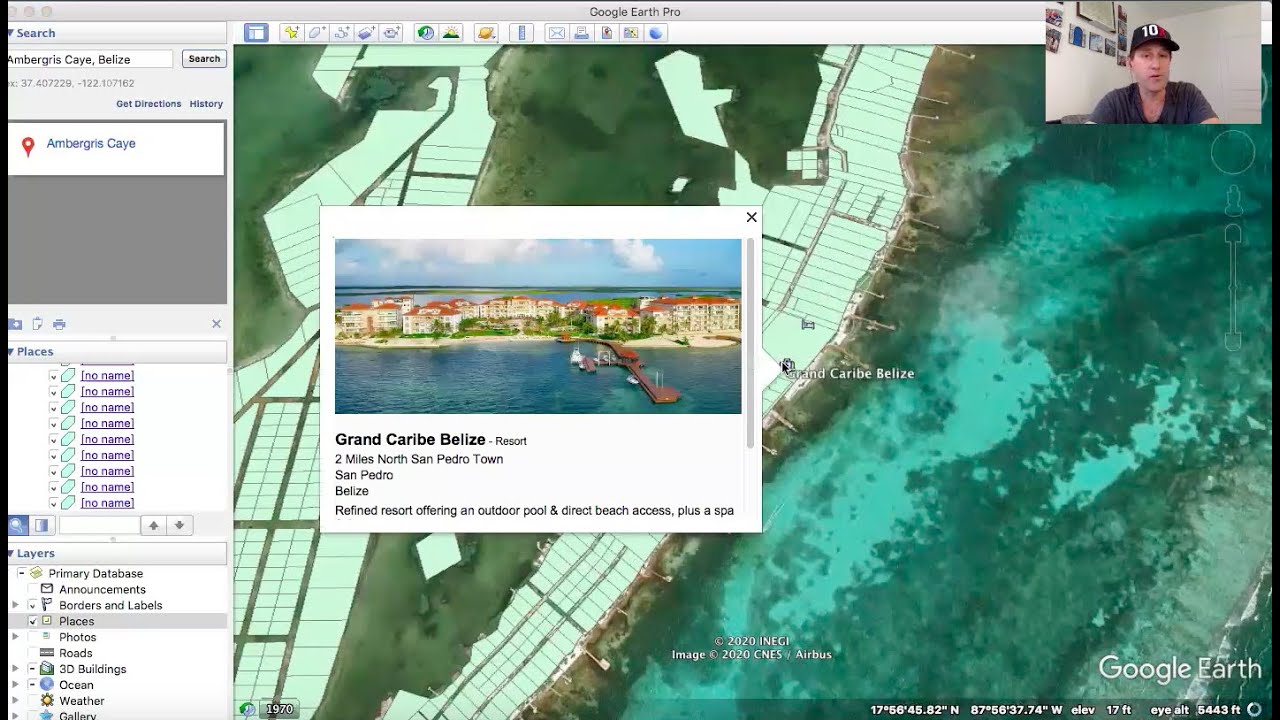The height and width of the screenshot is (720, 1280).
Task: Select the Record a Tour tool
Action: click(391, 33)
